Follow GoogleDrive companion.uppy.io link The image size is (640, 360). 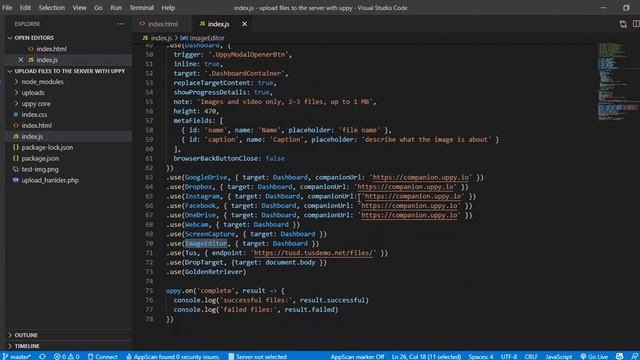click(420, 178)
